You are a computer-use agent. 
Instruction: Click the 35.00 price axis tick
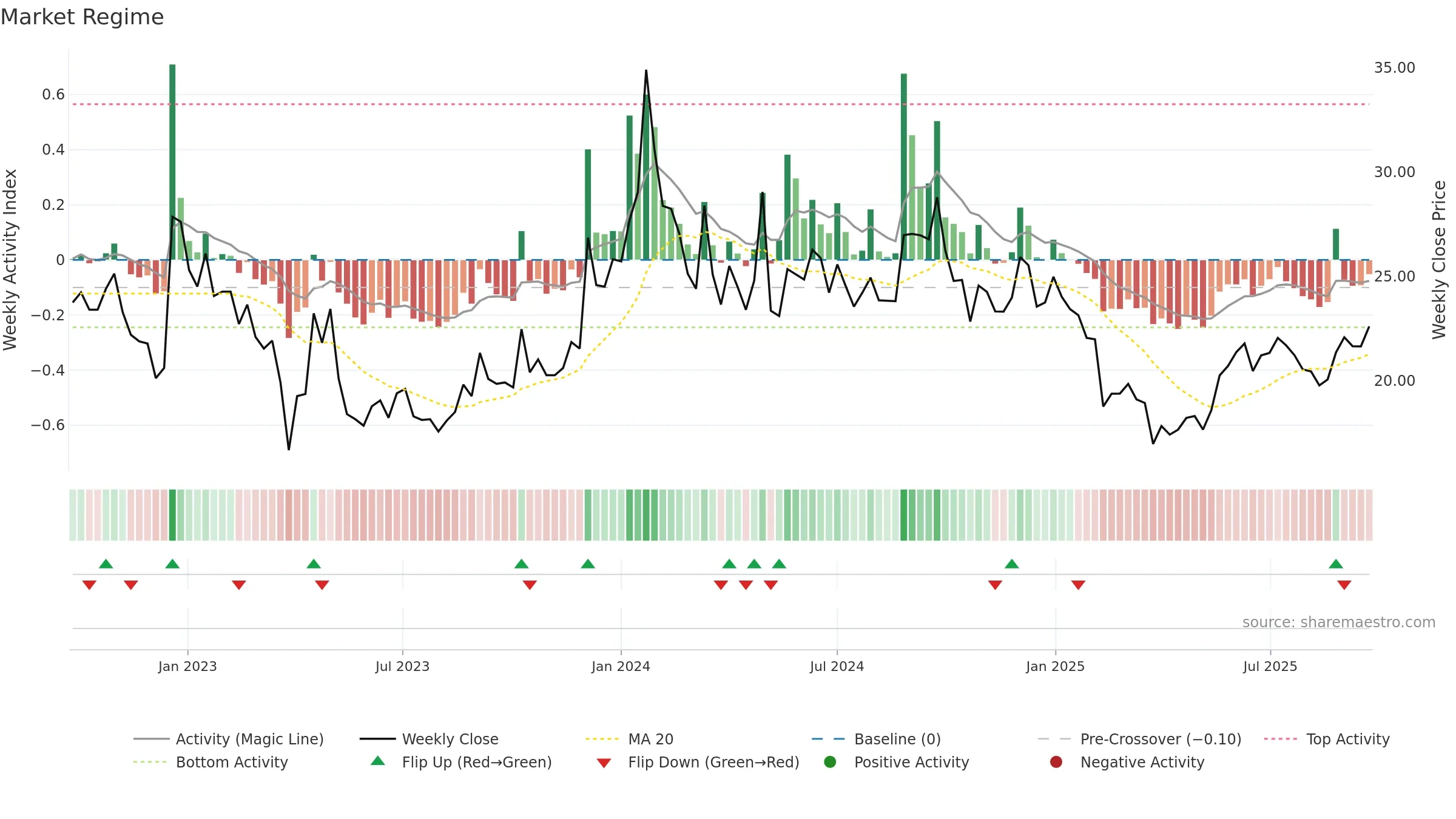point(1394,68)
